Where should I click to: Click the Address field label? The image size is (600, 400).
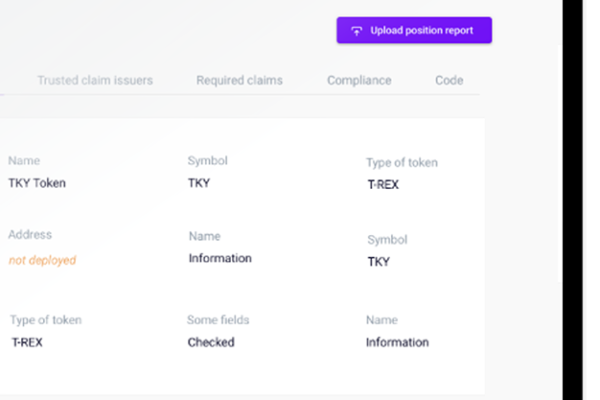(x=30, y=235)
